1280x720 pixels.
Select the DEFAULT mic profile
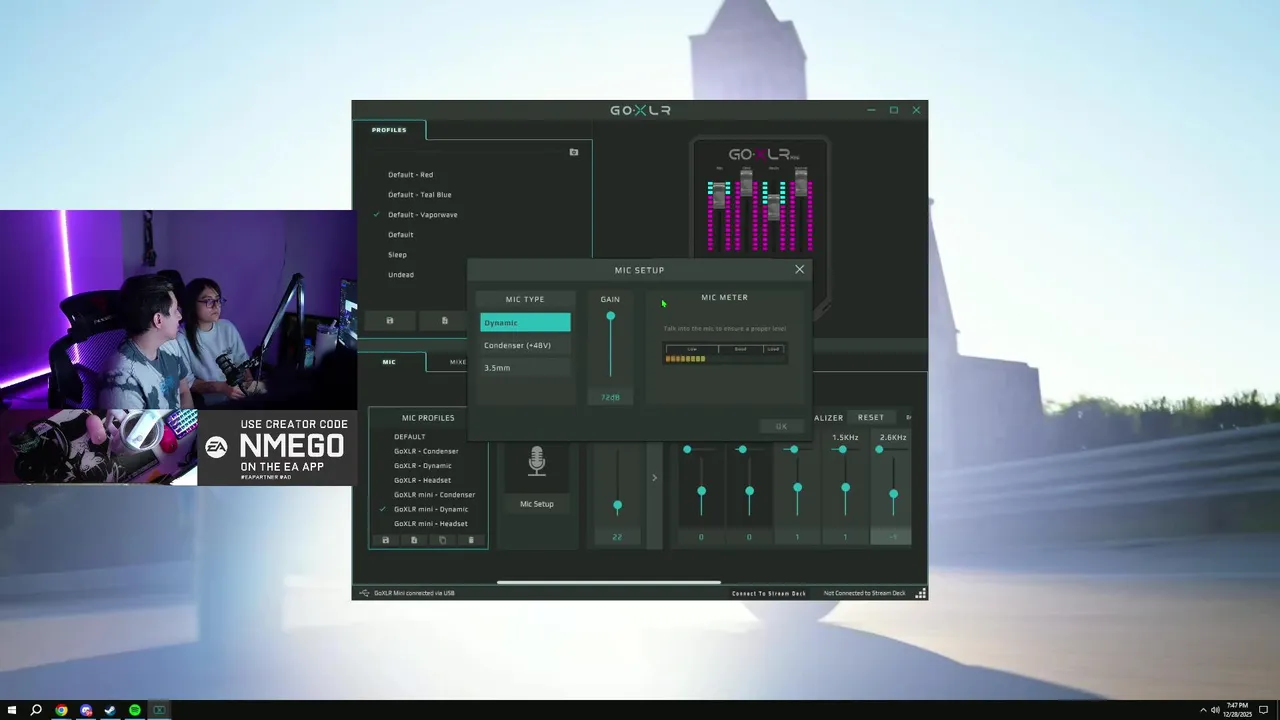coord(409,437)
